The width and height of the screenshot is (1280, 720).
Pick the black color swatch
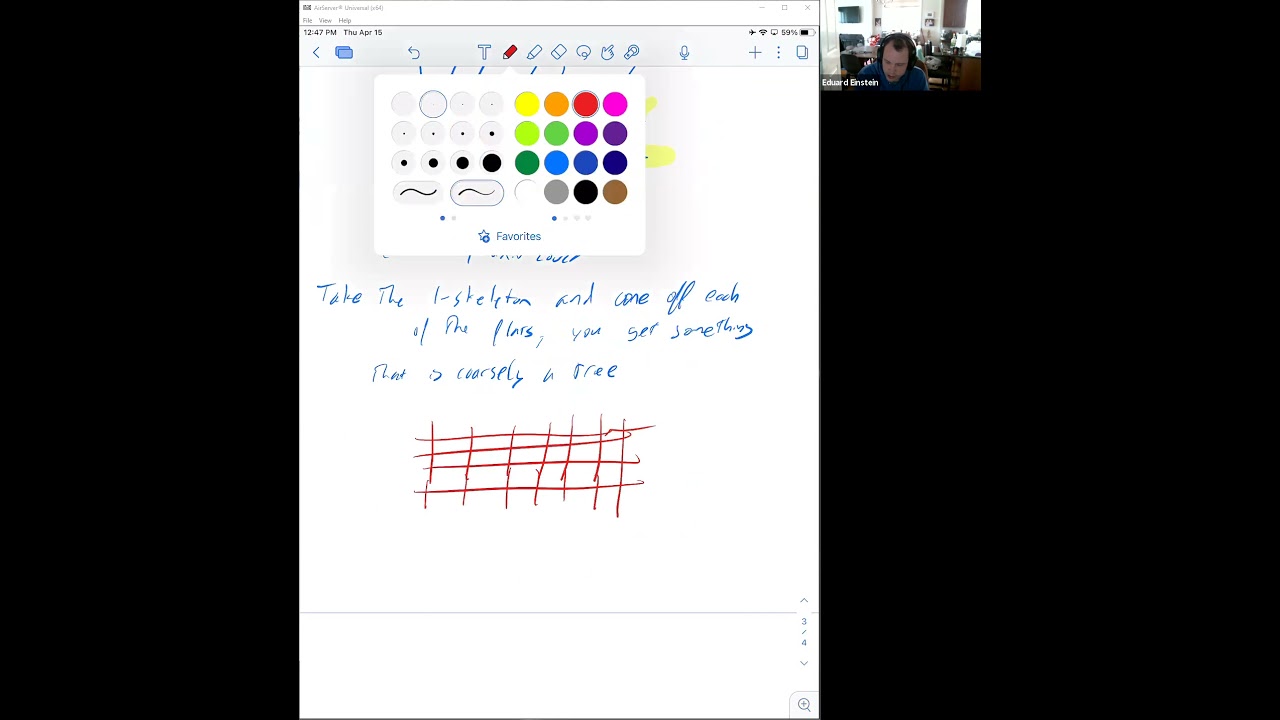point(586,192)
